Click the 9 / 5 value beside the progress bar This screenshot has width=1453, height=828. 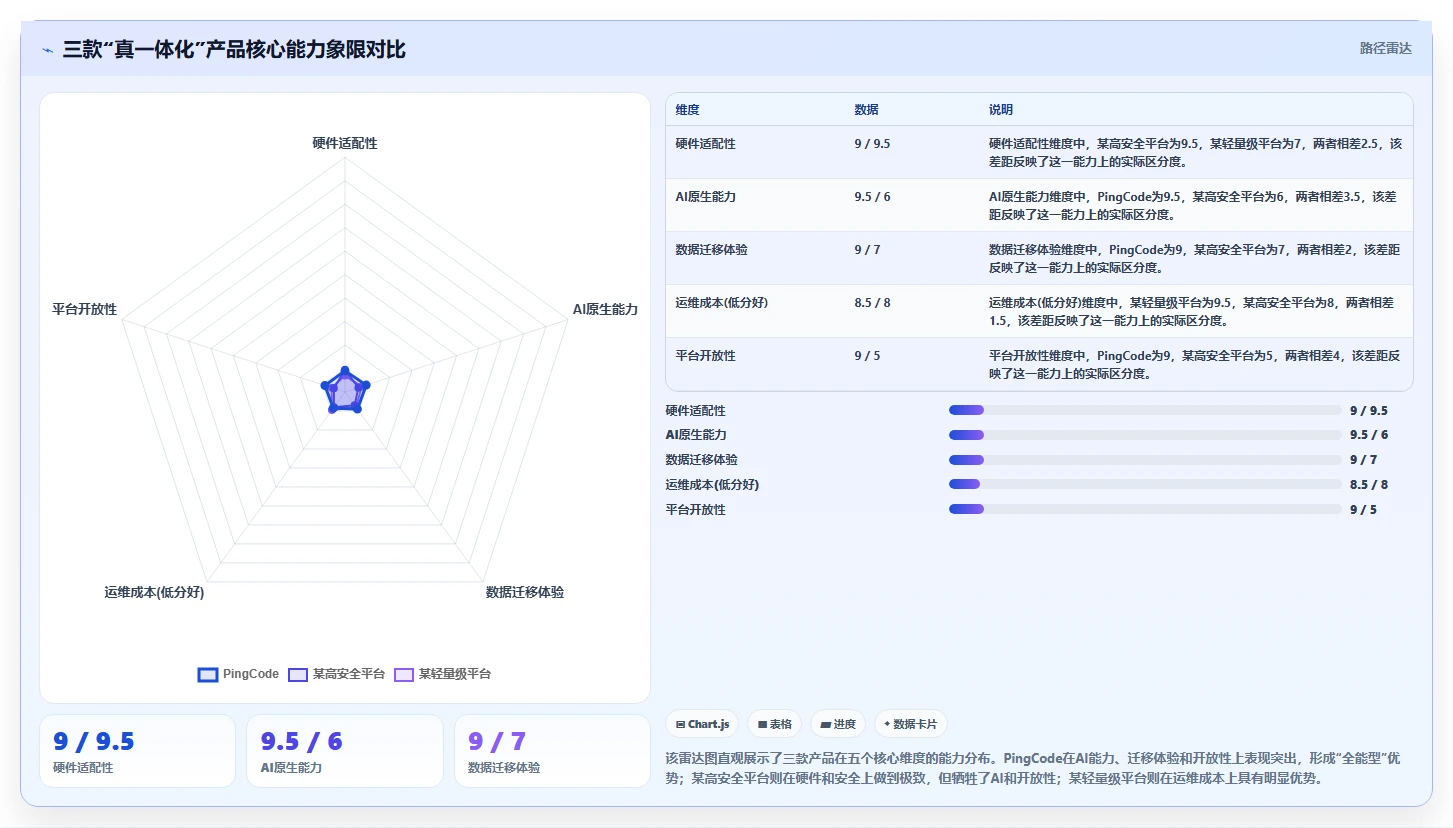coord(1364,509)
